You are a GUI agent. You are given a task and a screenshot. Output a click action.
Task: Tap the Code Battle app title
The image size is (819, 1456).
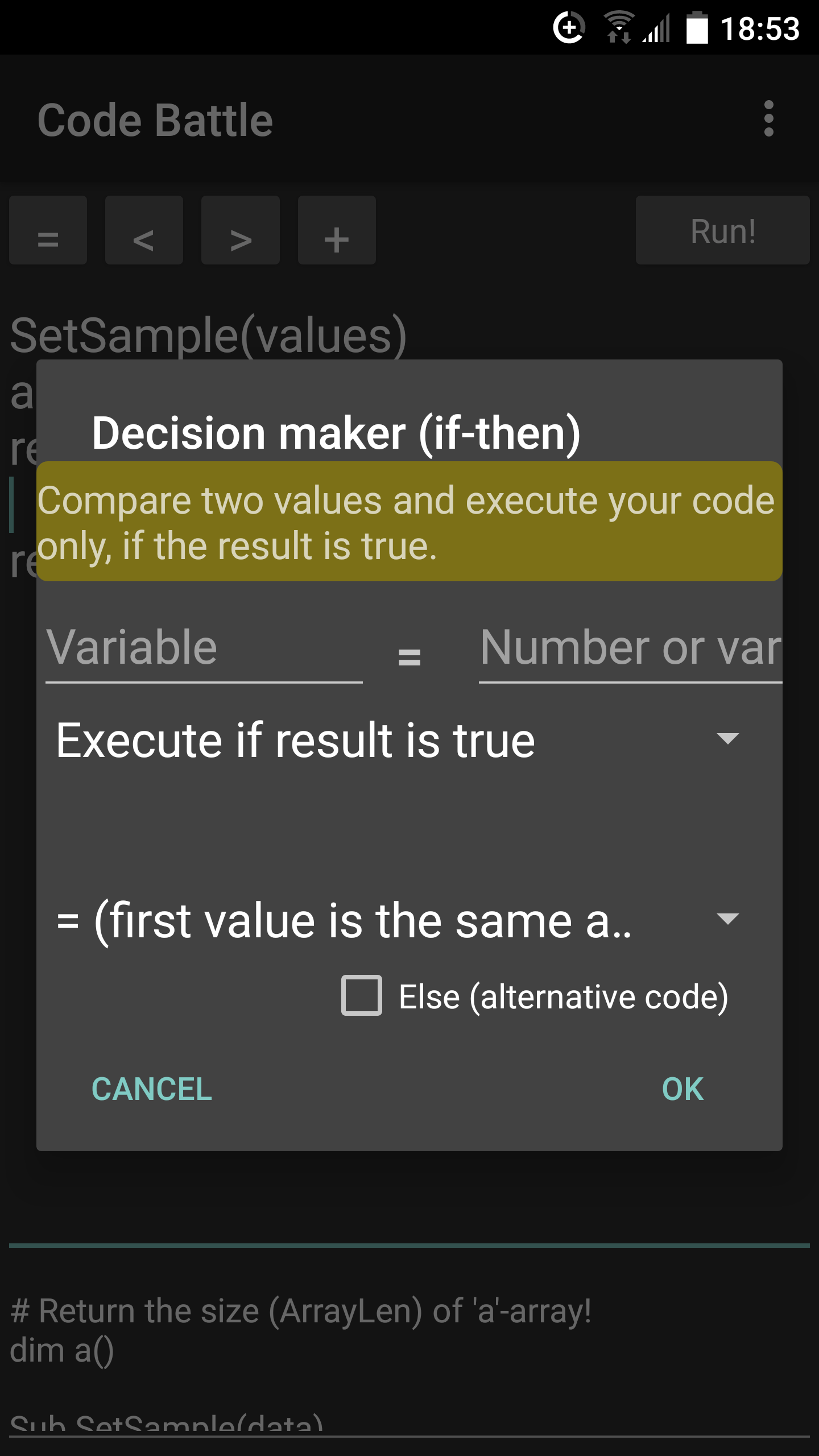coord(155,120)
